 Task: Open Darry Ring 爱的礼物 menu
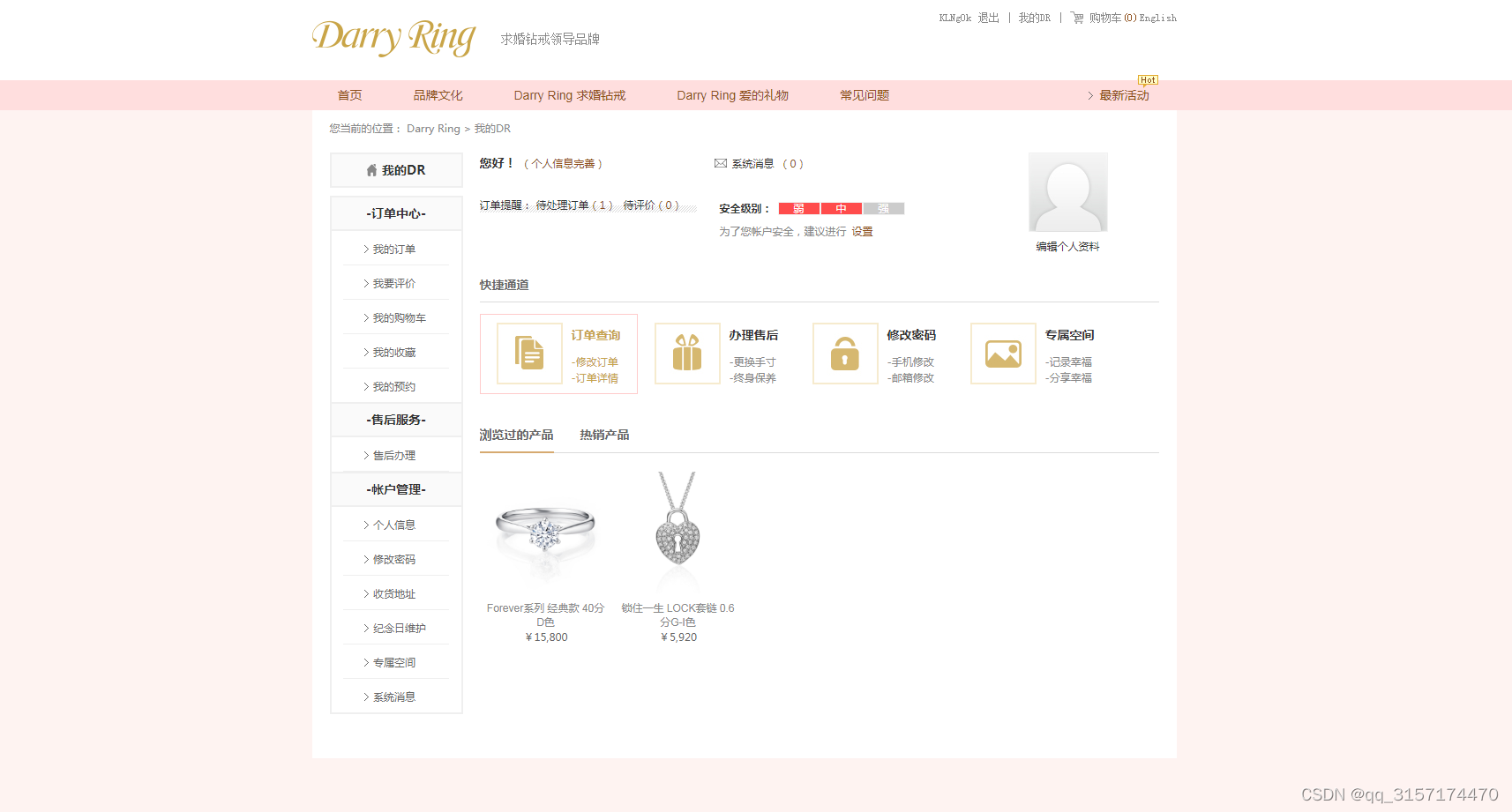coord(732,95)
